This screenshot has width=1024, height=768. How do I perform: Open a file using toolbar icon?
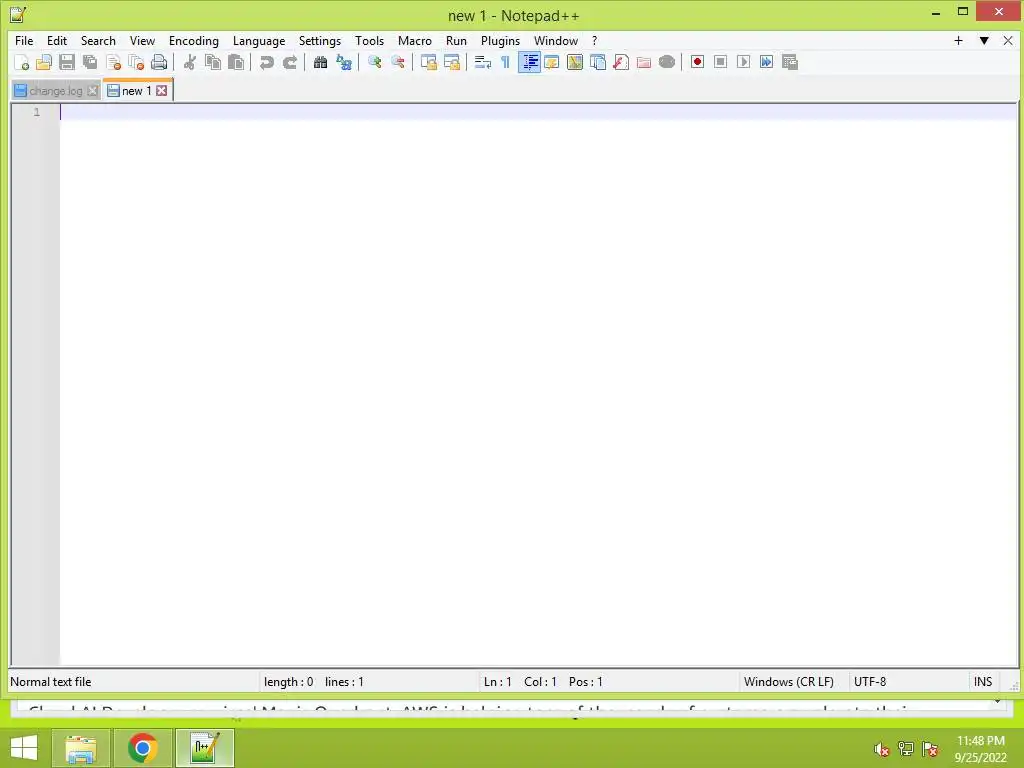44,62
